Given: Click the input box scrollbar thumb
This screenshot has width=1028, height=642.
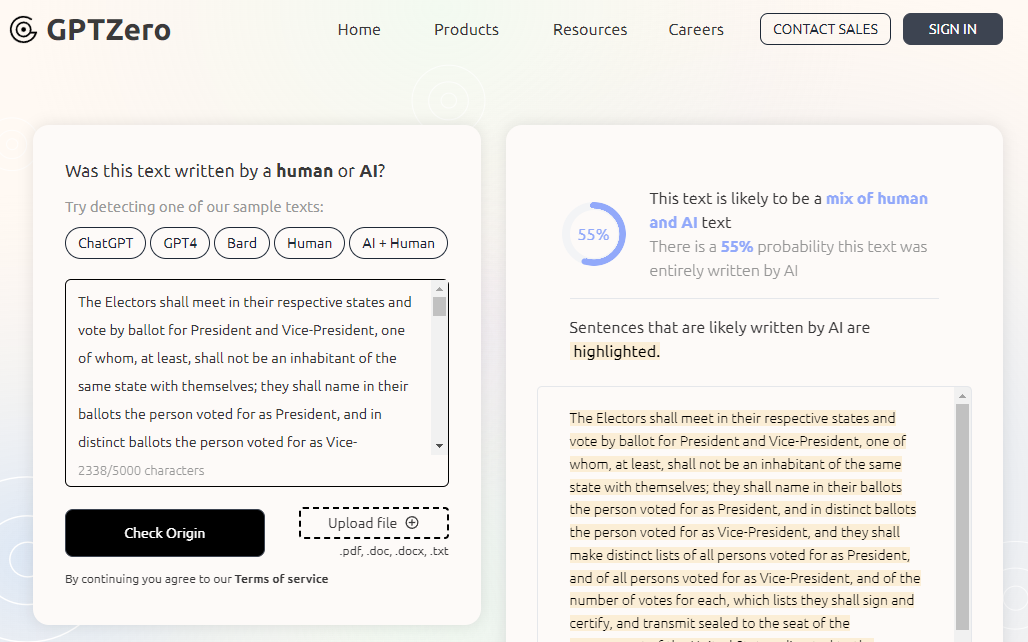Looking at the screenshot, I should (x=439, y=306).
